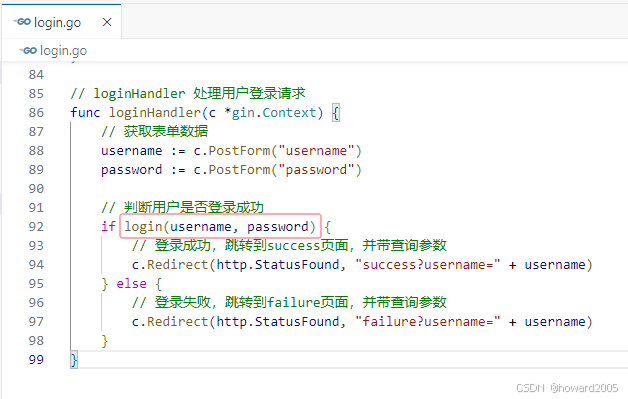
Task: Select the login.go editor tab
Action: [61, 22]
